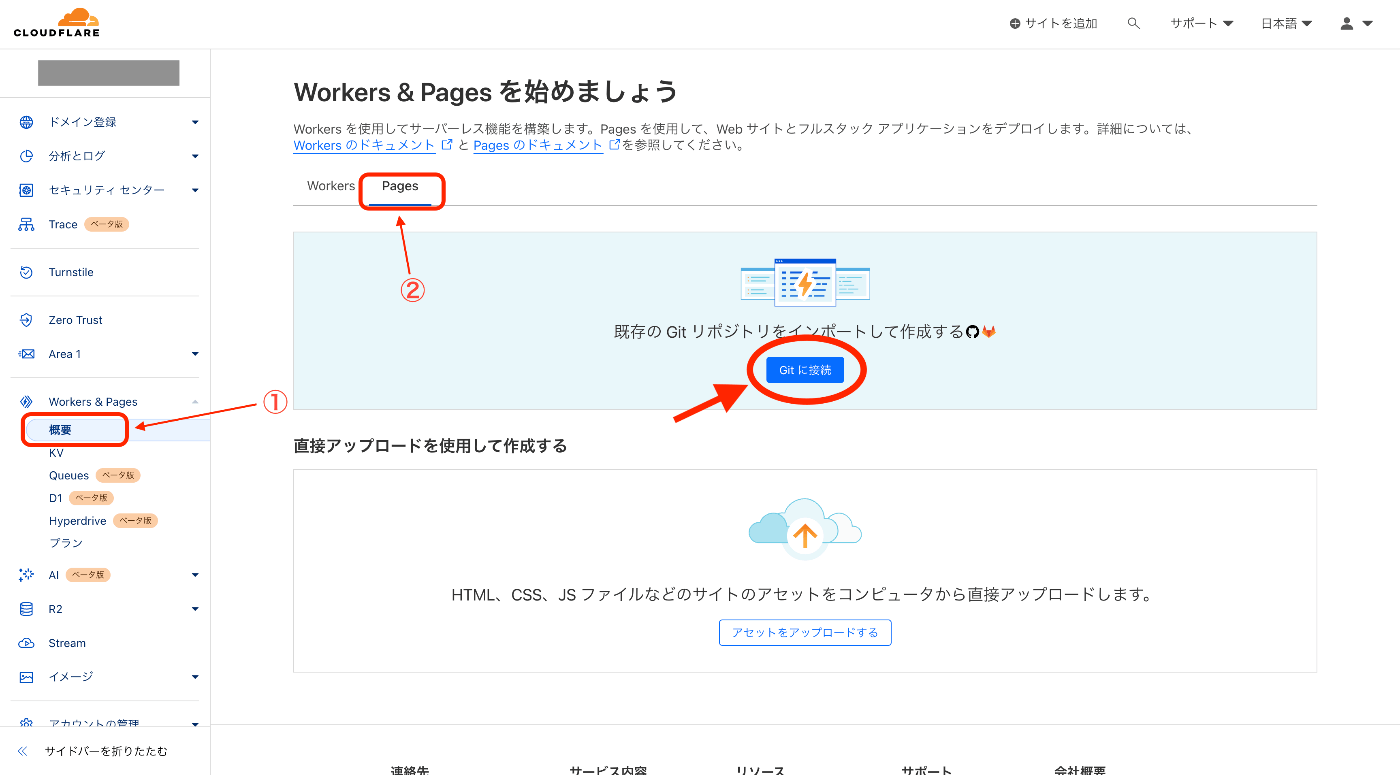Expand the R2 menu arrow
The height and width of the screenshot is (775, 1400).
point(195,609)
